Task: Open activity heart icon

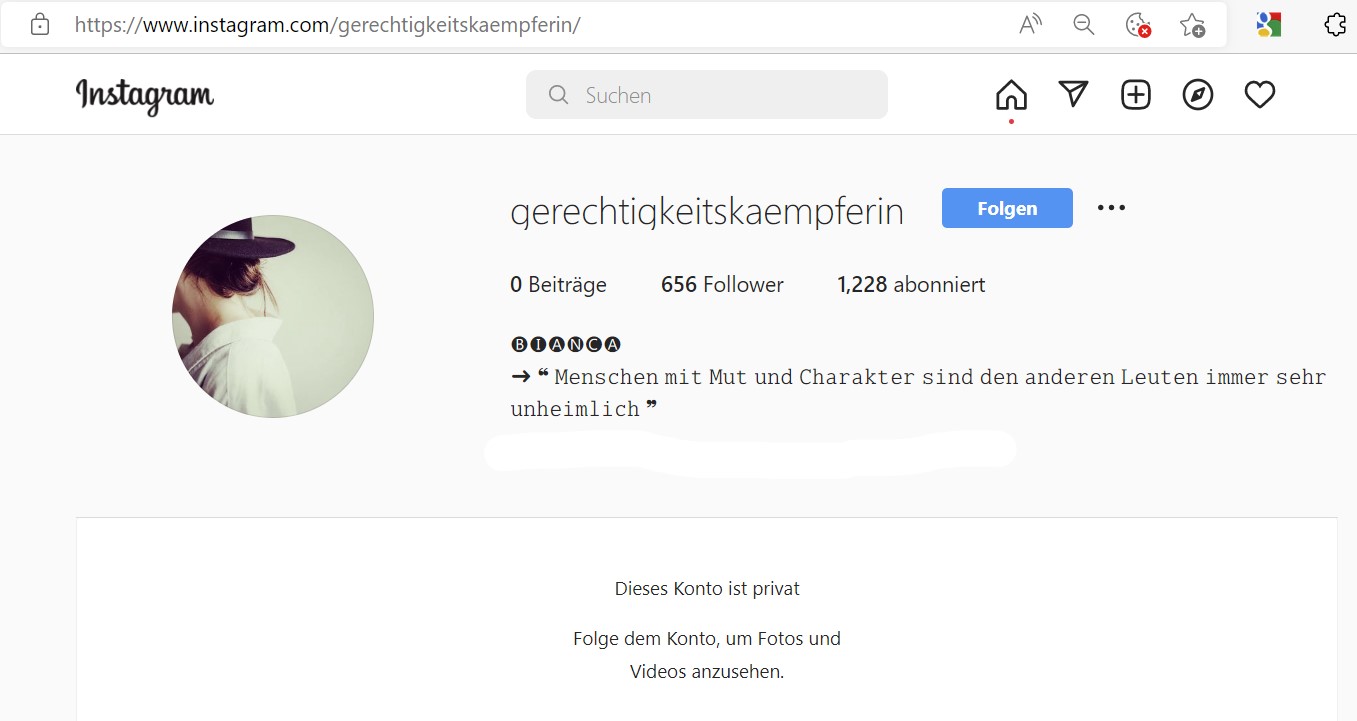Action: click(x=1259, y=95)
